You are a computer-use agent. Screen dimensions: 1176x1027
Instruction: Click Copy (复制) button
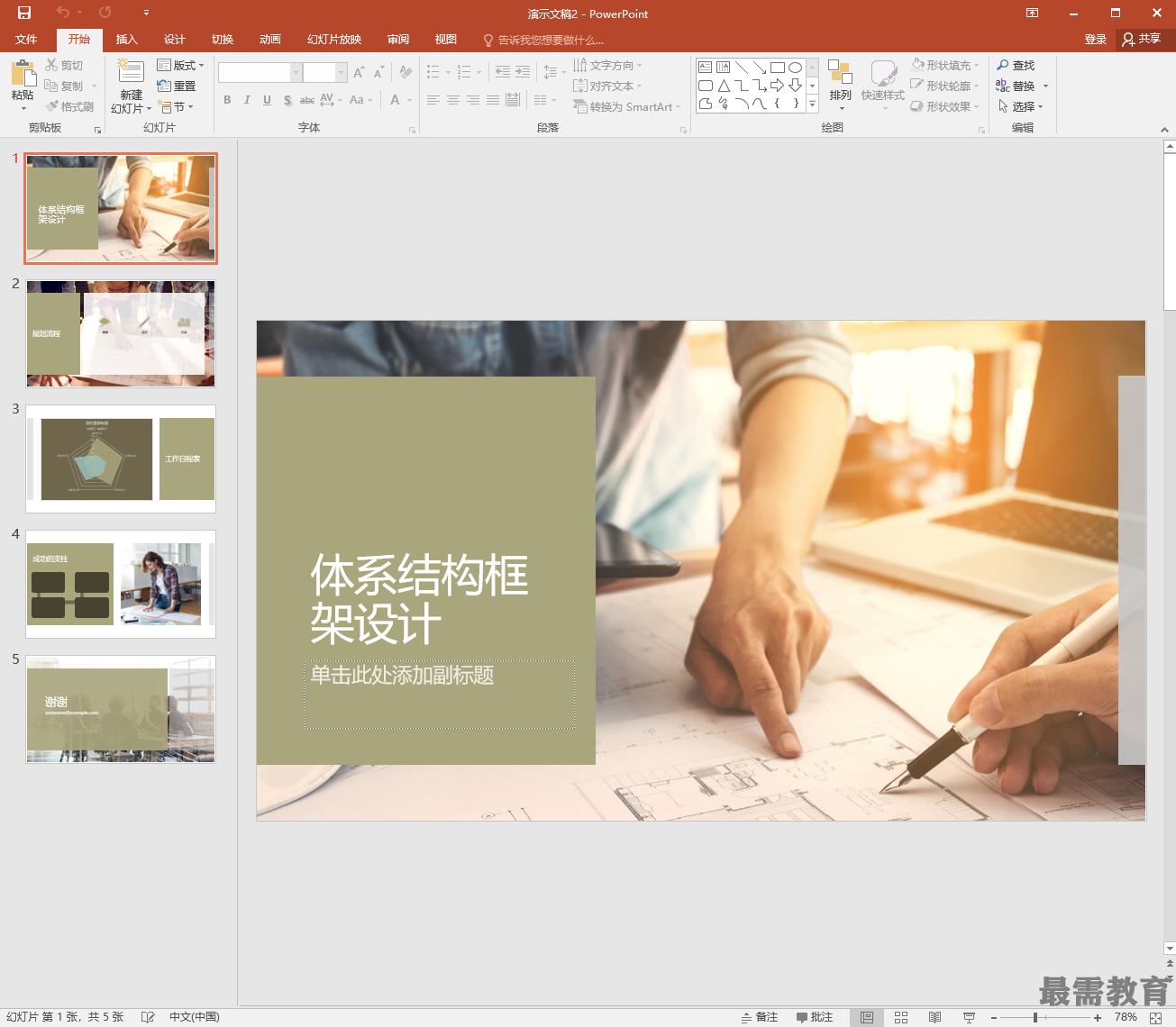click(65, 86)
